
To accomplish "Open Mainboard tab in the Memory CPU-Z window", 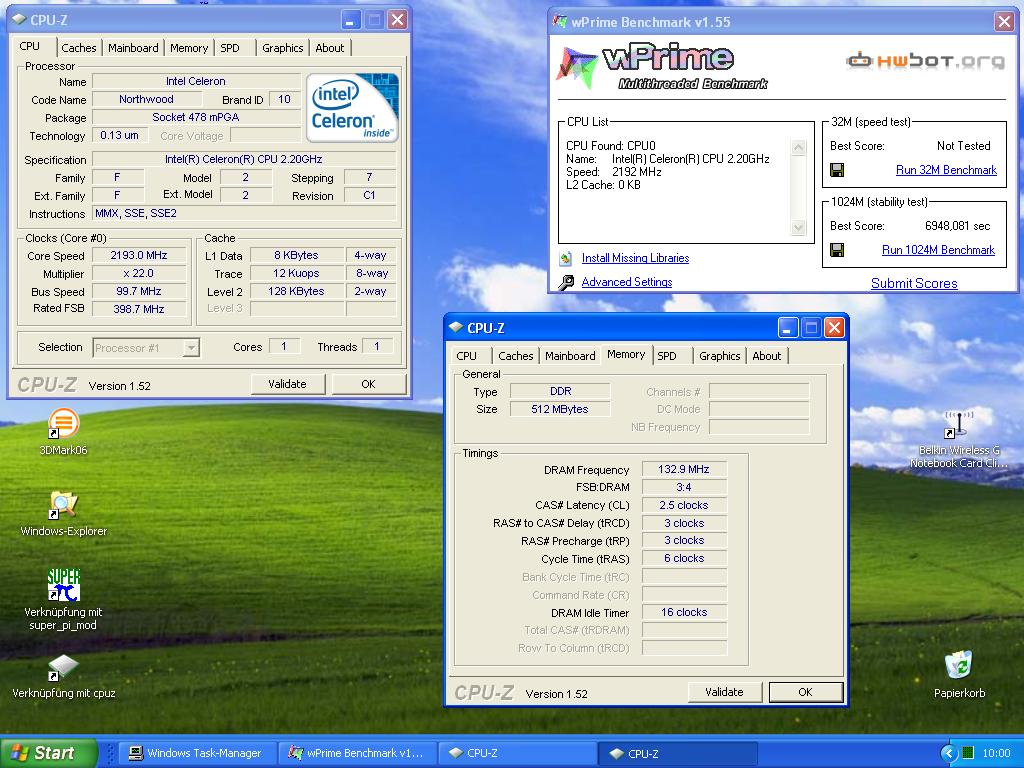I will tap(570, 356).
